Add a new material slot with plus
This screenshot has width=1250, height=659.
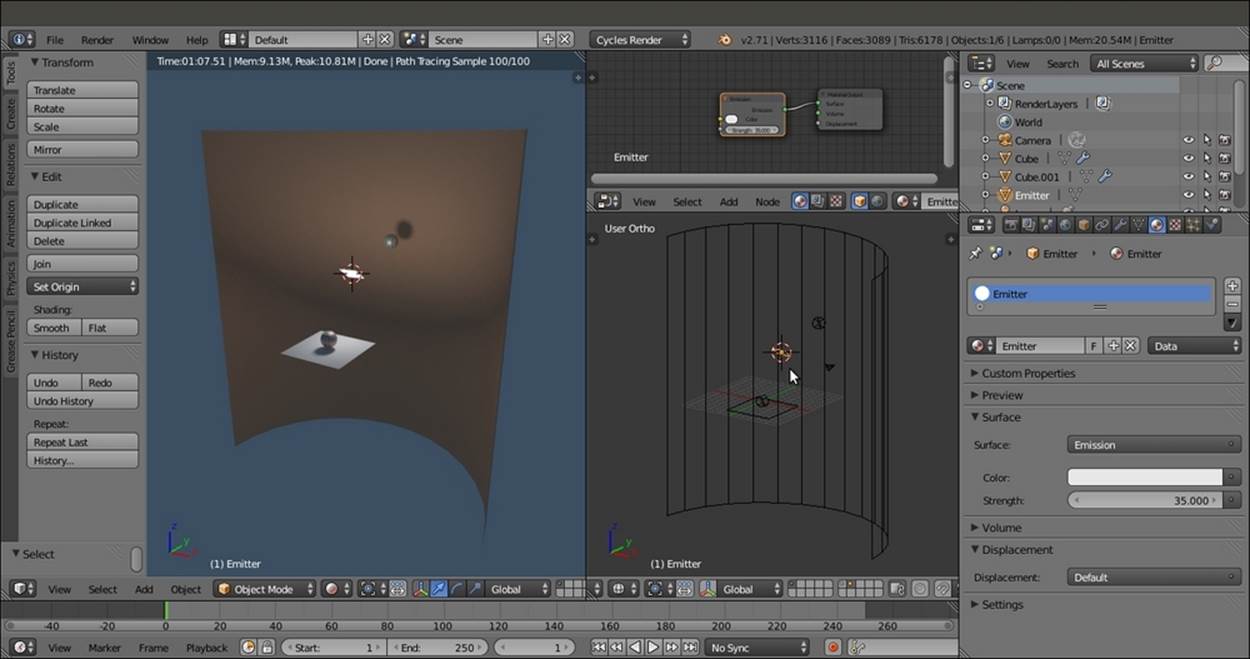pos(1232,286)
